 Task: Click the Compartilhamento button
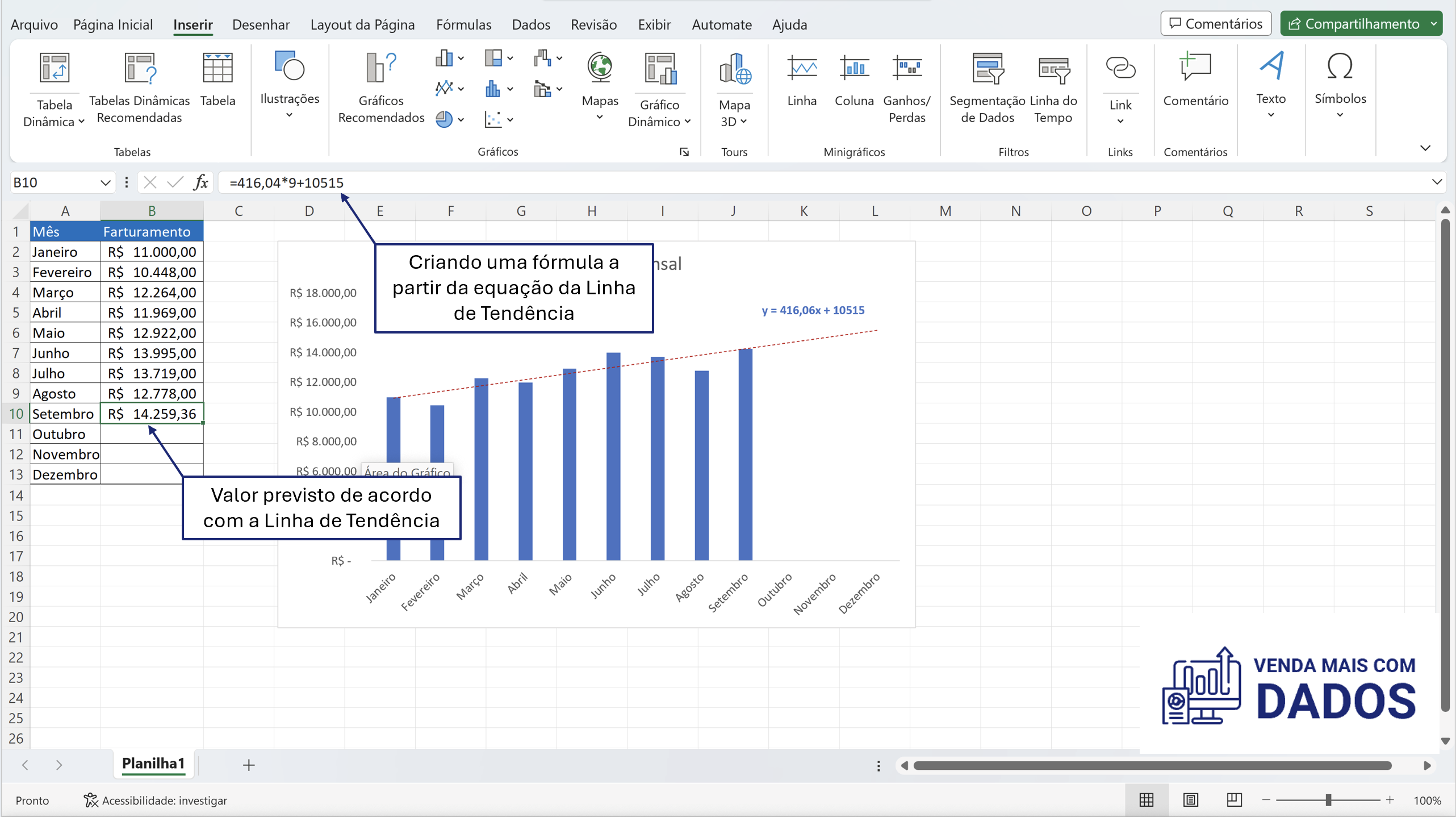(x=1354, y=24)
